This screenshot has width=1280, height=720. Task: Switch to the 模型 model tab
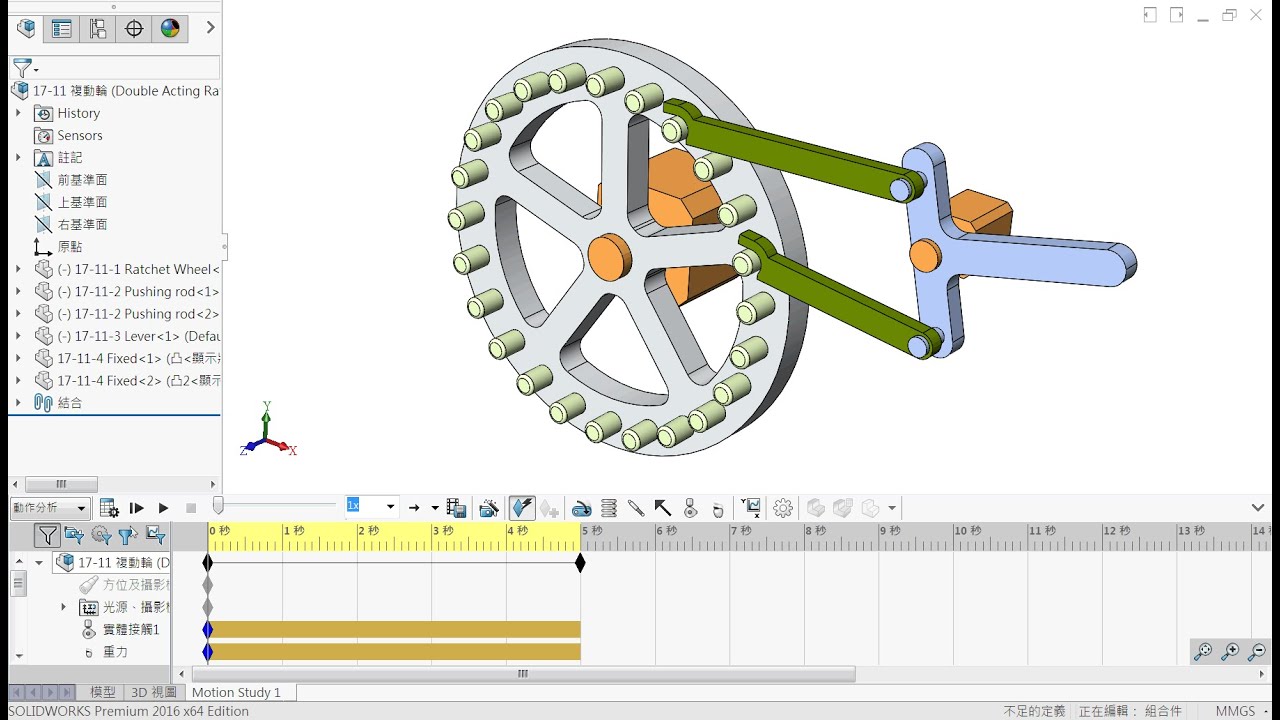click(103, 692)
